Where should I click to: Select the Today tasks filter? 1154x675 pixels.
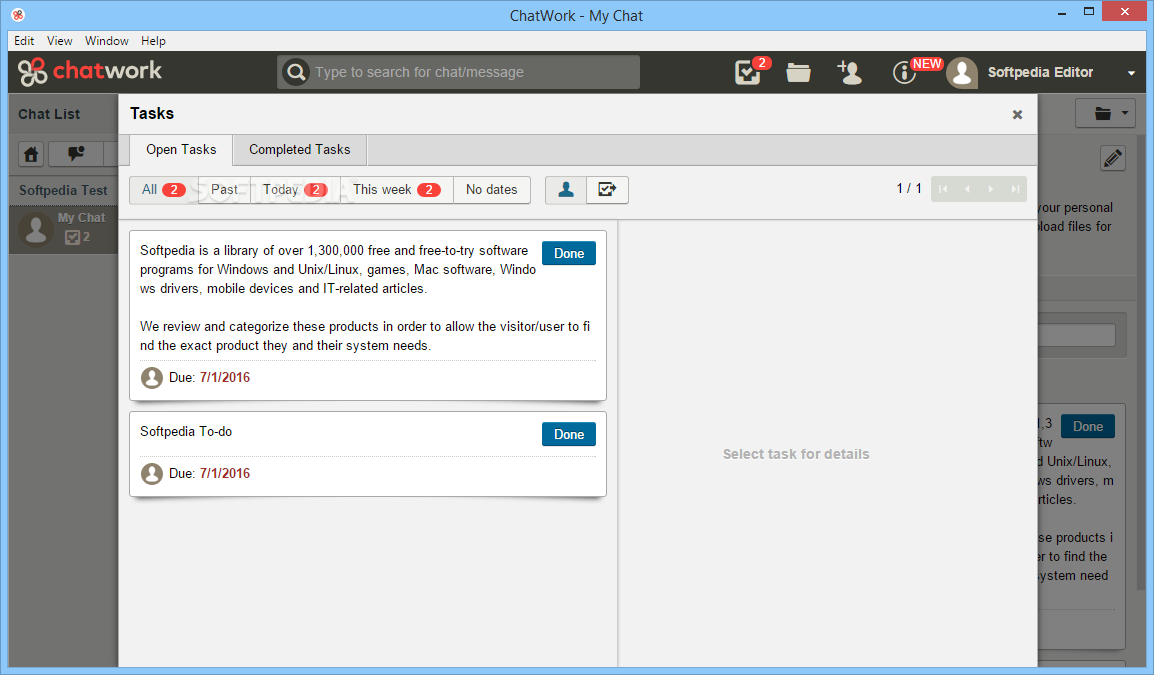pos(295,190)
